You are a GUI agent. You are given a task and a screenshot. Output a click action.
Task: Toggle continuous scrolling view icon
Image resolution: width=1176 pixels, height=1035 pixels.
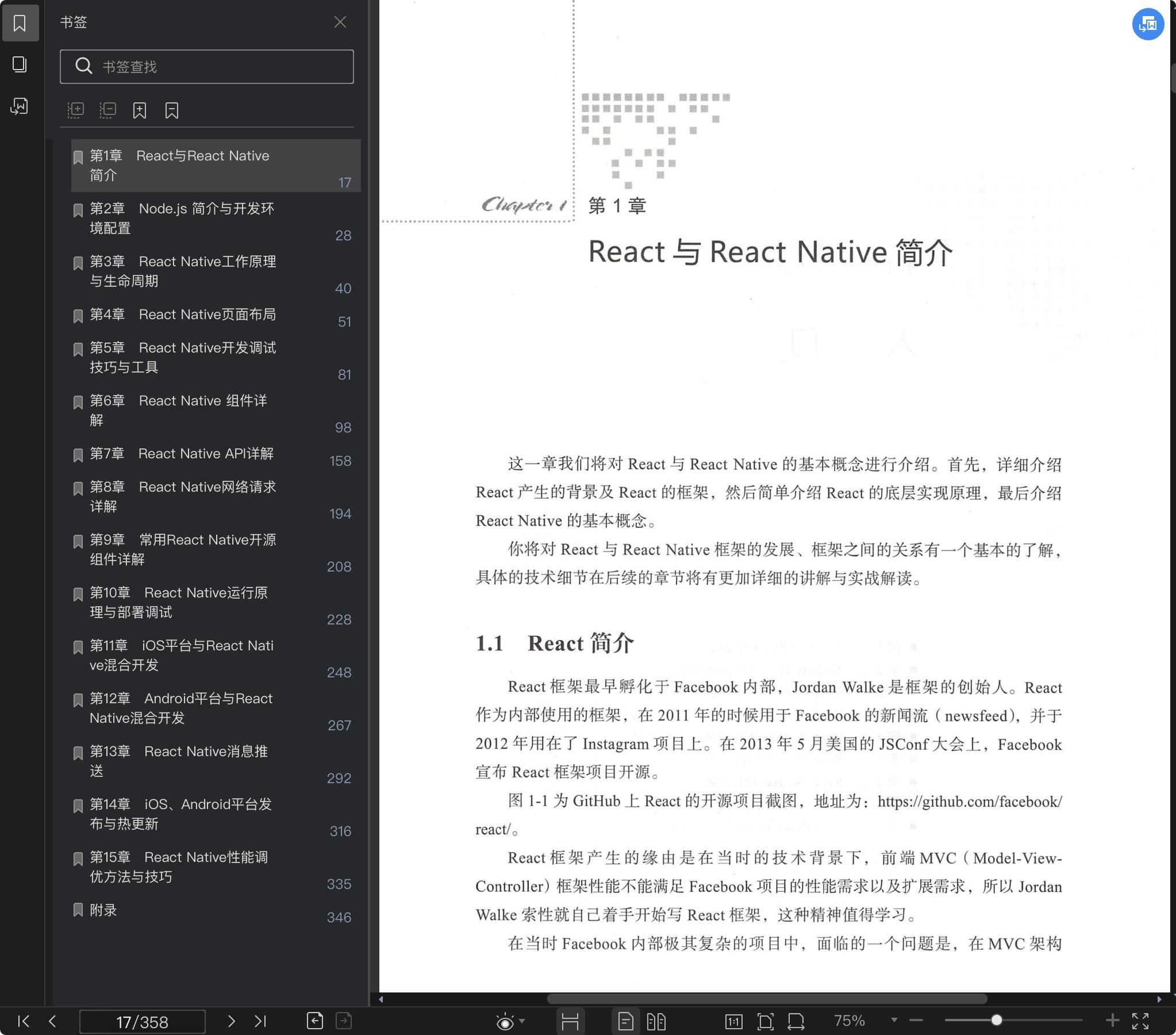pos(570,1021)
